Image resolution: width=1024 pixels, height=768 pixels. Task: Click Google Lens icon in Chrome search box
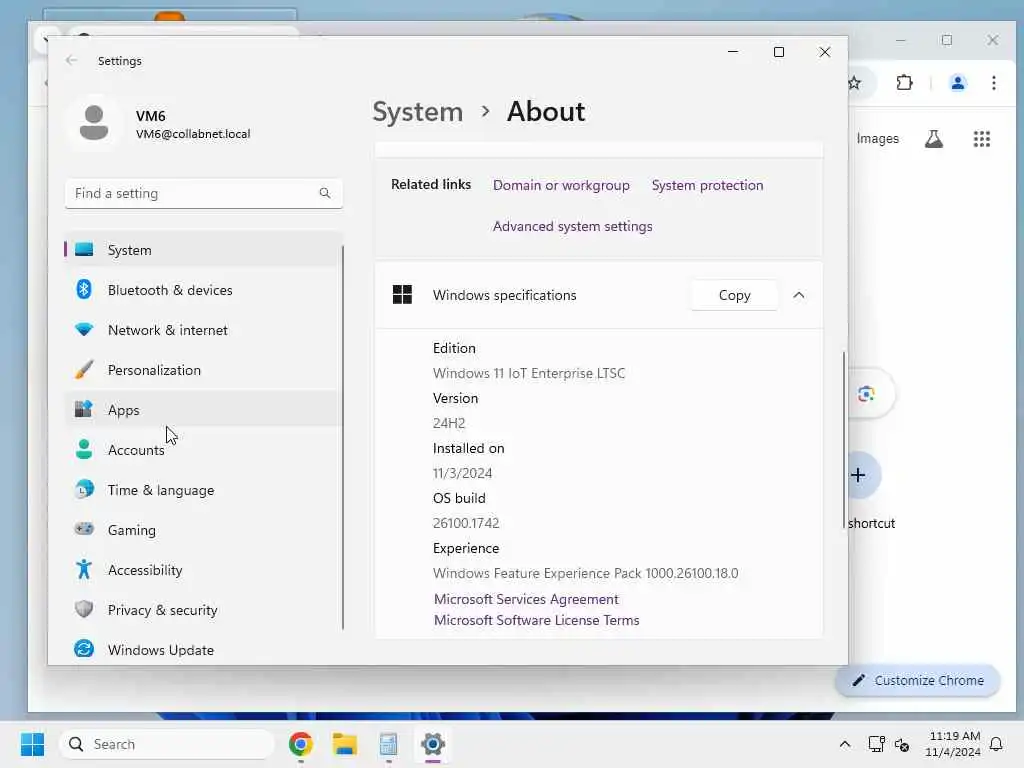pyautogui.click(x=866, y=394)
